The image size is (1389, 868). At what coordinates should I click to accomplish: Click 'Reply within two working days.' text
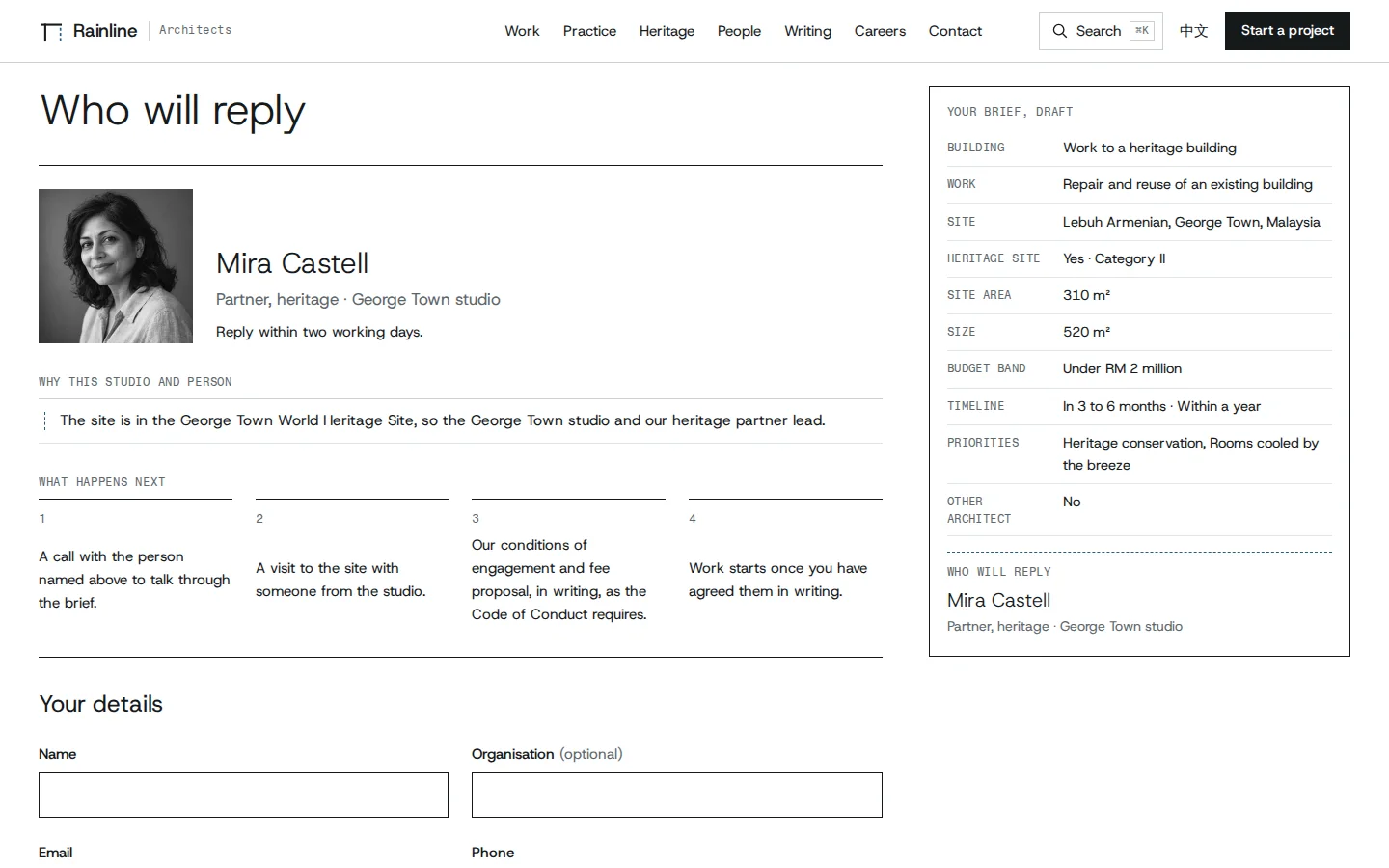tap(319, 332)
